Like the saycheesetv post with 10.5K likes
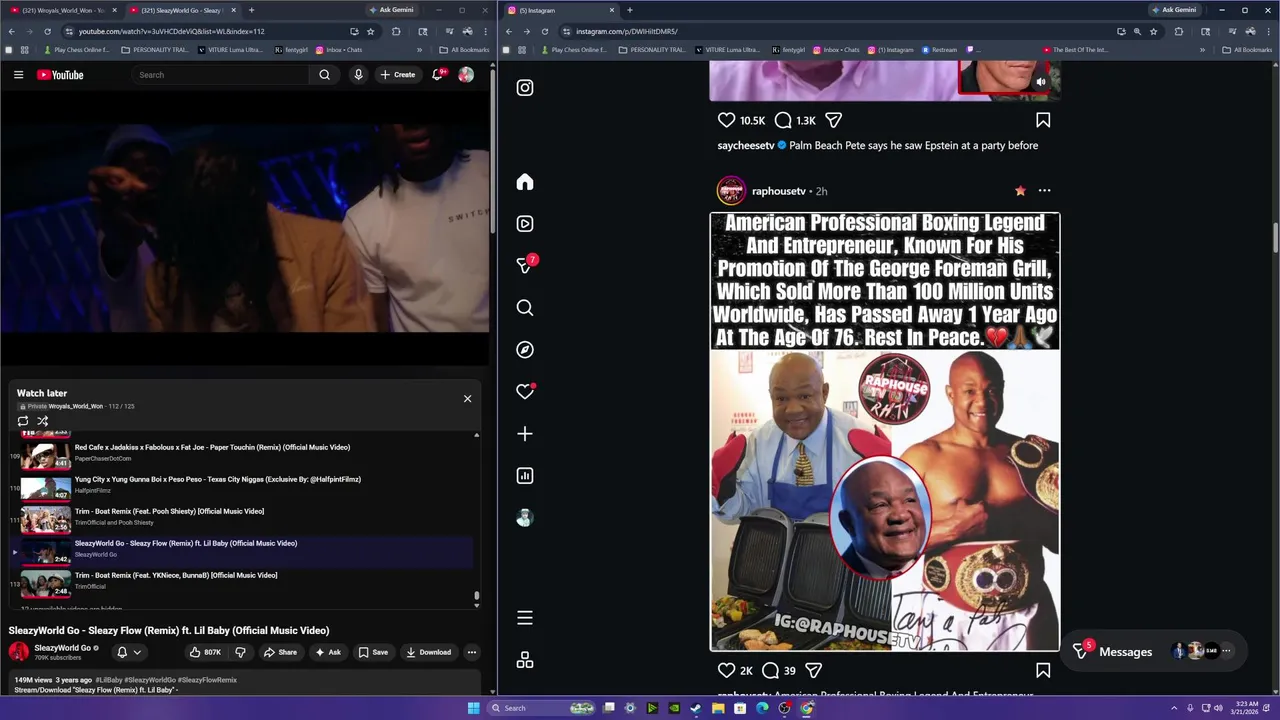This screenshot has width=1280, height=720. 727,120
